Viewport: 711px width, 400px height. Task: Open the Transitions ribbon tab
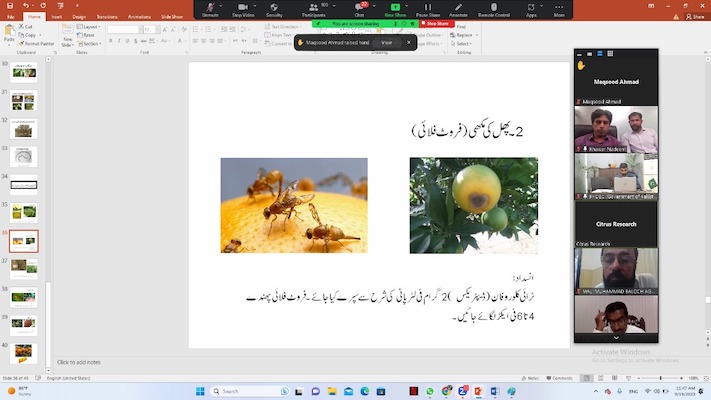point(107,17)
